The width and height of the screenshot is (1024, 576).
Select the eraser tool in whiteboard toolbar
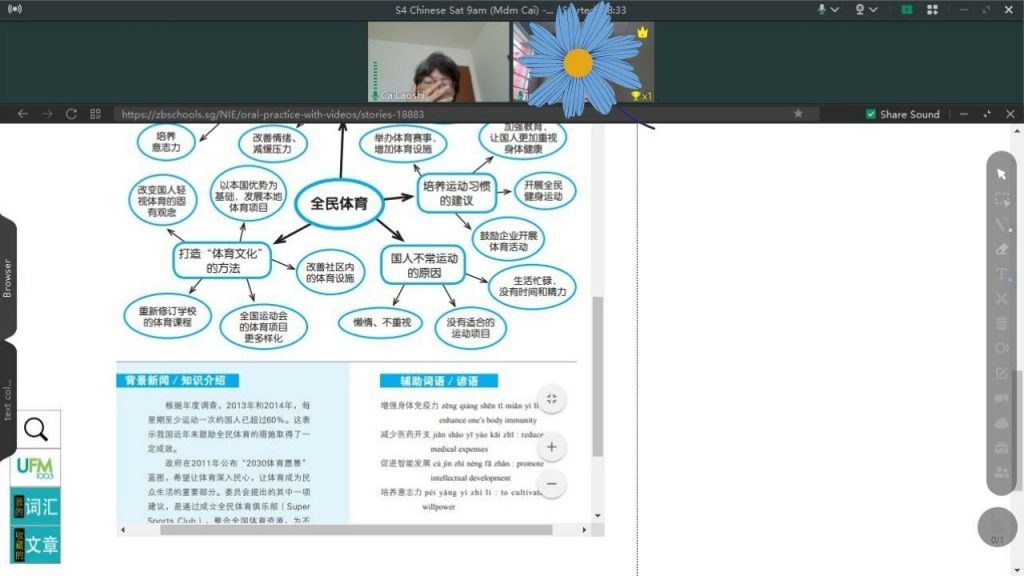[x=1001, y=249]
